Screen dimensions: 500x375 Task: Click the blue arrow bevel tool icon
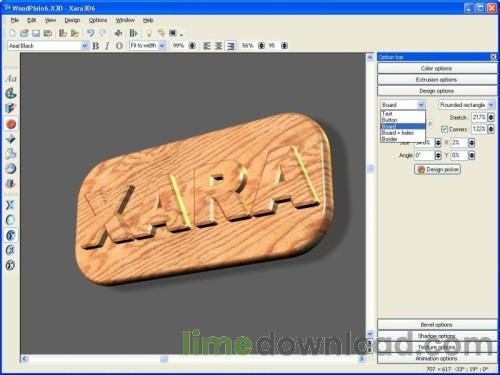[x=11, y=139]
